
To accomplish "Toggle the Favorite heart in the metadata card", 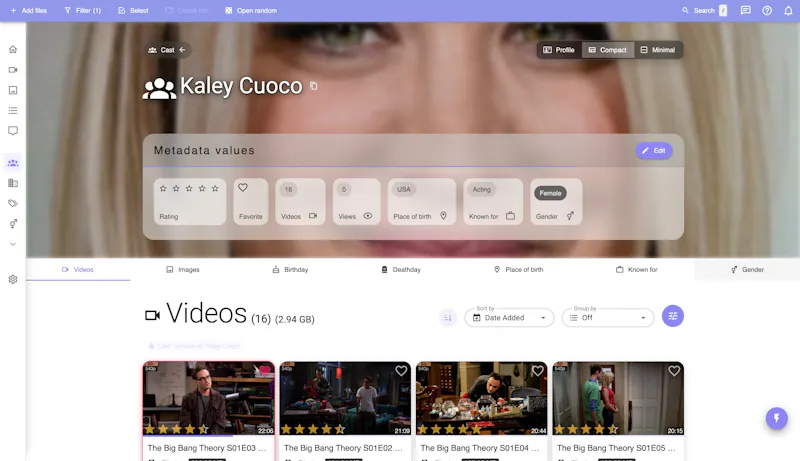I will coord(243,188).
